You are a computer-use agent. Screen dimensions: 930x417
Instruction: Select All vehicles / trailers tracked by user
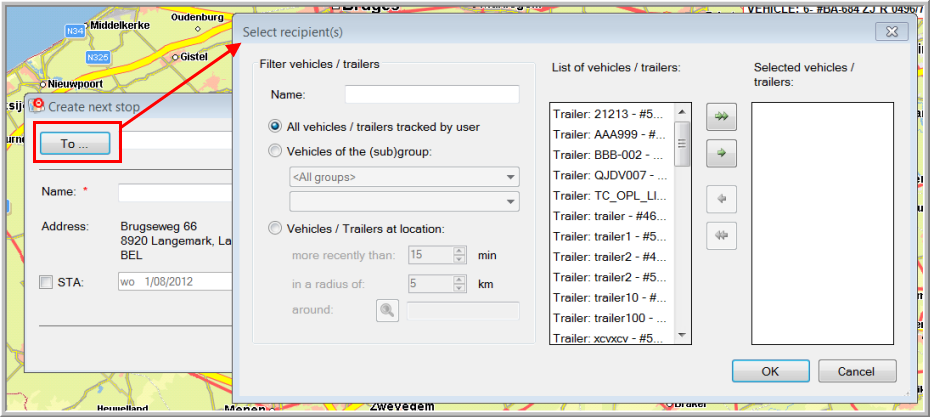tap(276, 127)
